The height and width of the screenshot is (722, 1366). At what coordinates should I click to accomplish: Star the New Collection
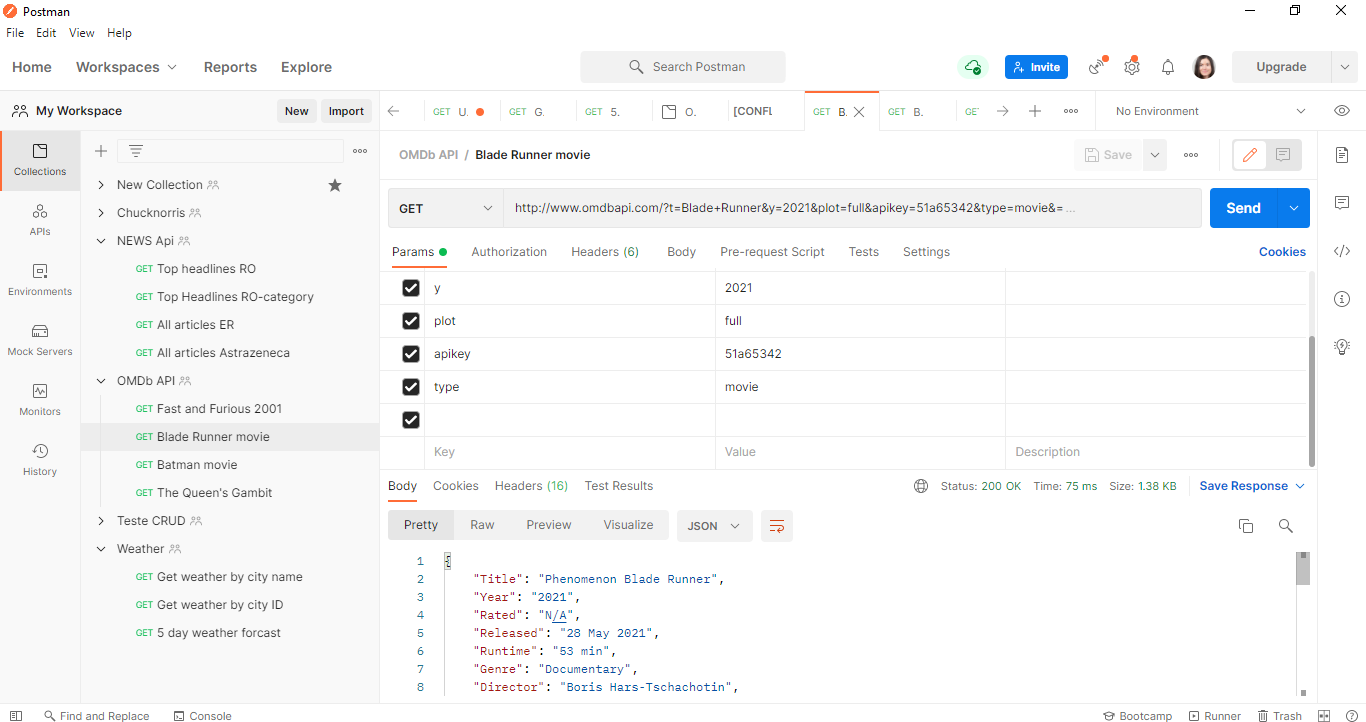tap(335, 185)
